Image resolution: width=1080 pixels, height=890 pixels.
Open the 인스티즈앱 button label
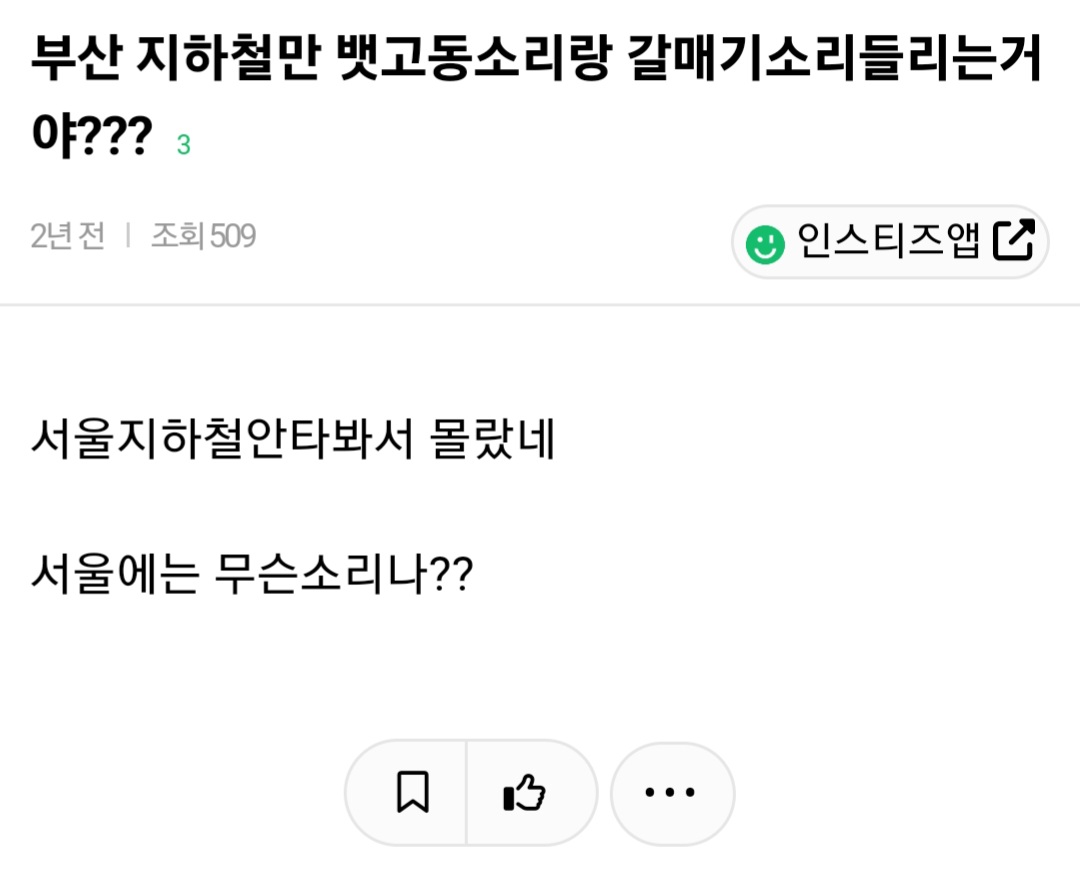(888, 241)
